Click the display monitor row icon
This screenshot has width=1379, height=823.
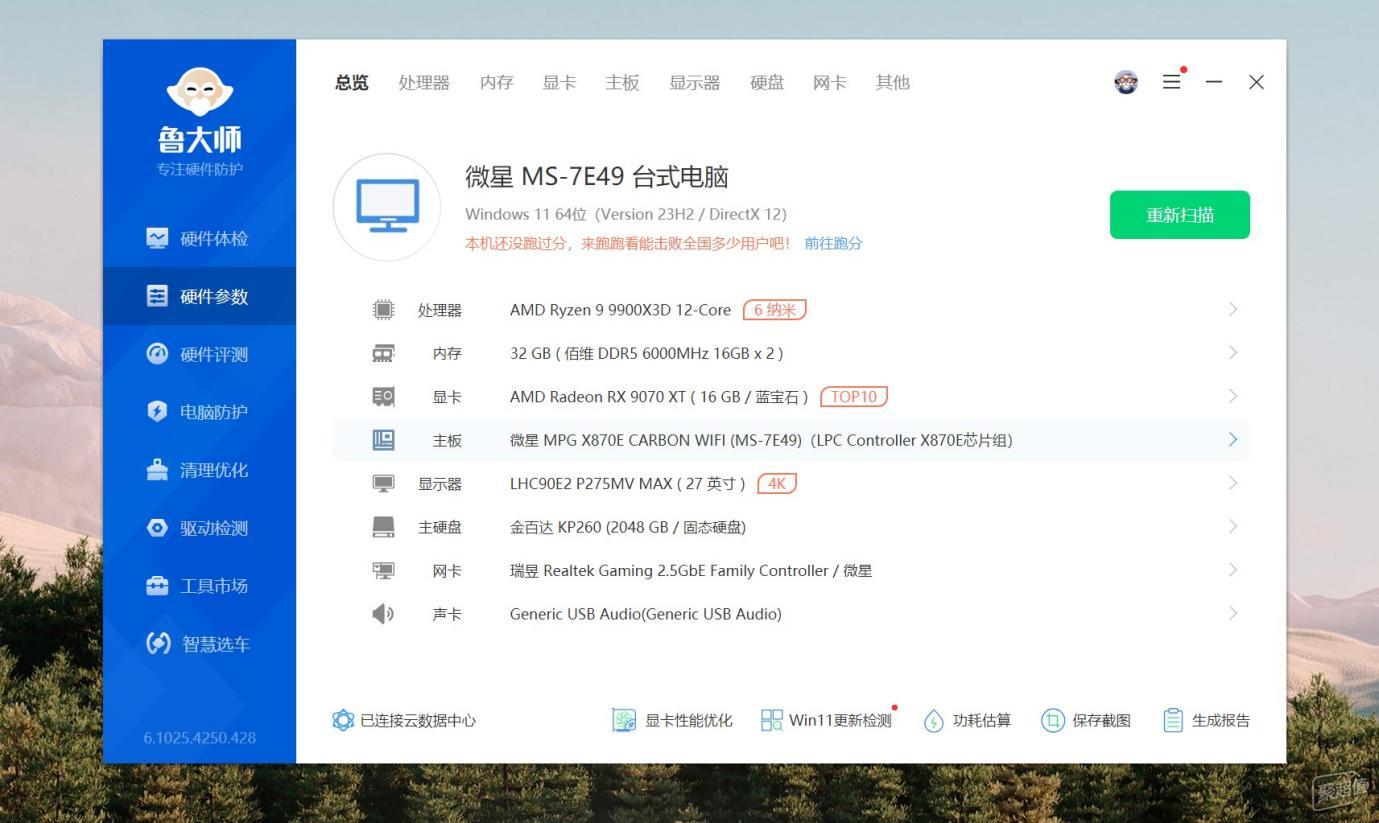383,483
